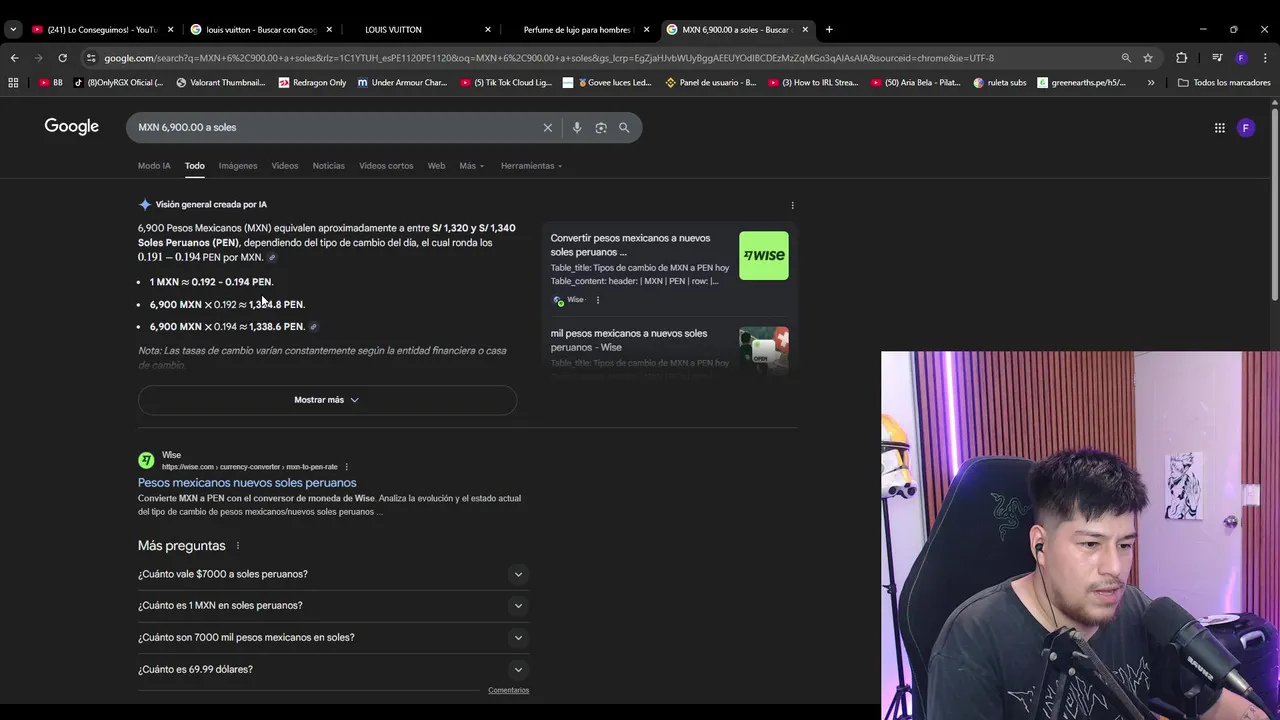
Task: View site information icon in address bar
Action: tap(91, 58)
